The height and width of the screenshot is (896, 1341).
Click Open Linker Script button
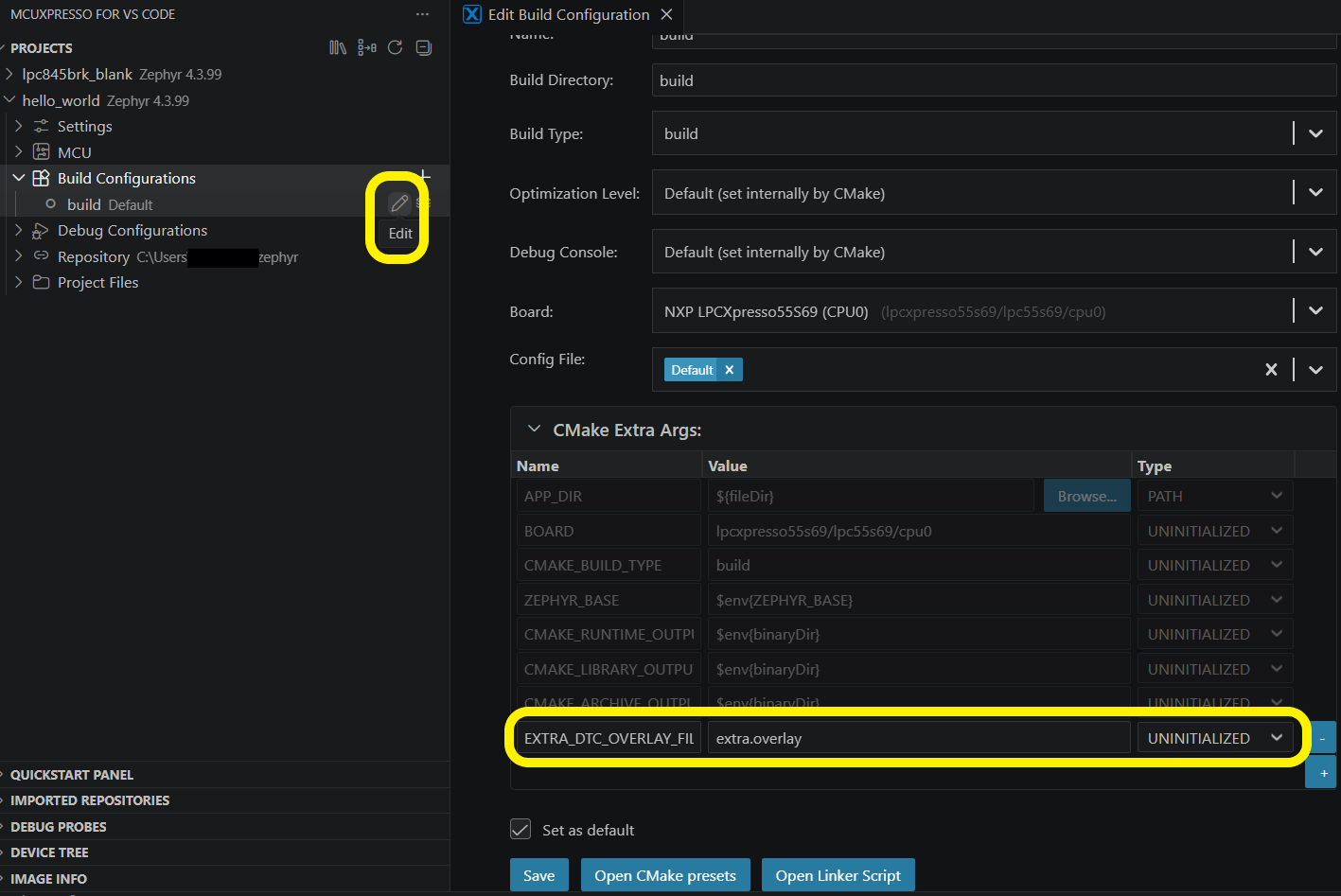coord(838,875)
